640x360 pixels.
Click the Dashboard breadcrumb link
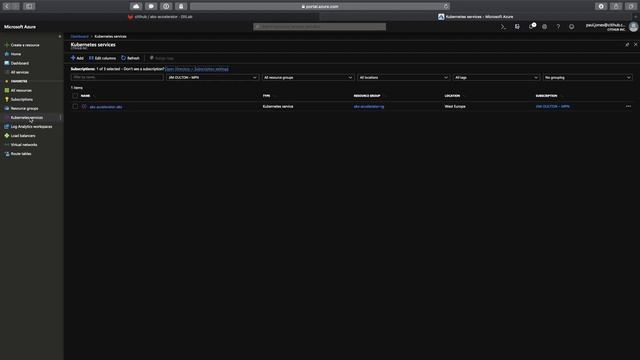80,36
